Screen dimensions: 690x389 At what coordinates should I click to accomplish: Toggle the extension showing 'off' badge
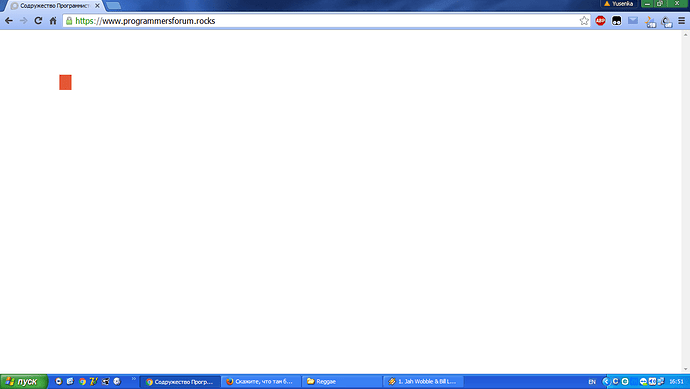667,22
